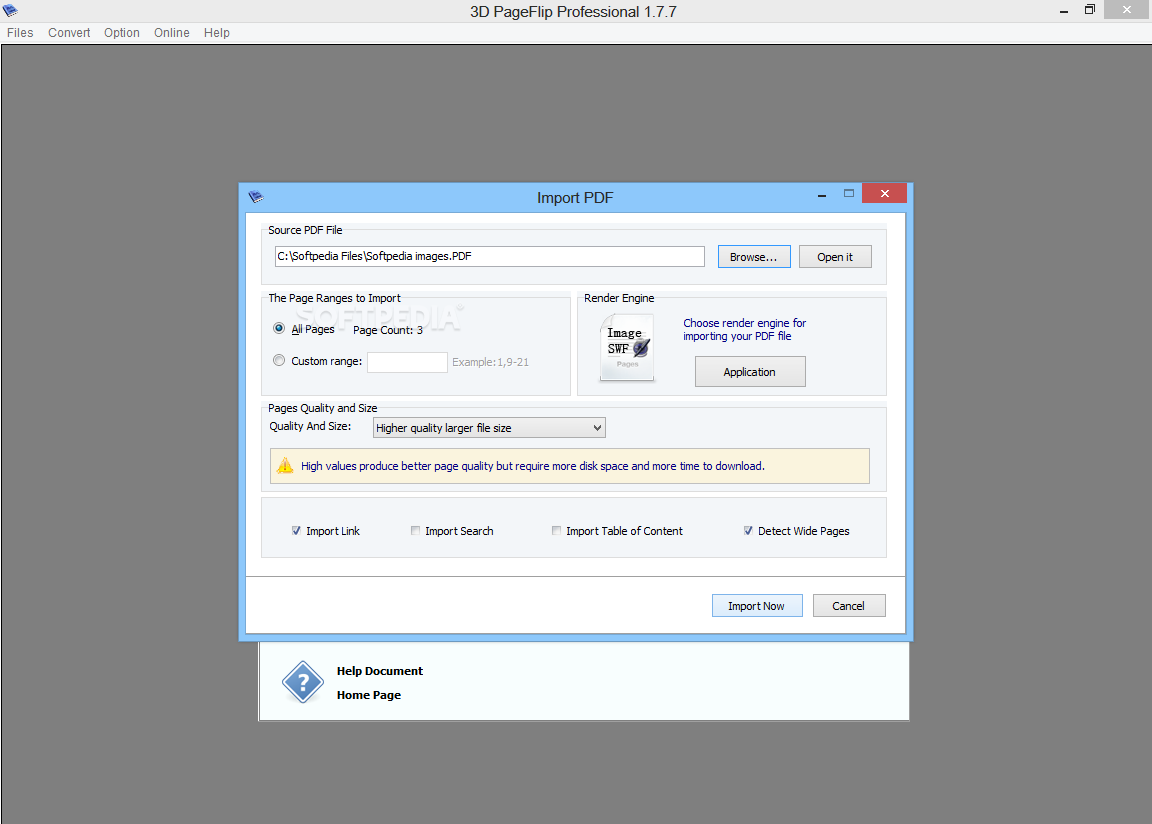Viewport: 1152px width, 824px height.
Task: Open the Option menu
Action: coord(122,32)
